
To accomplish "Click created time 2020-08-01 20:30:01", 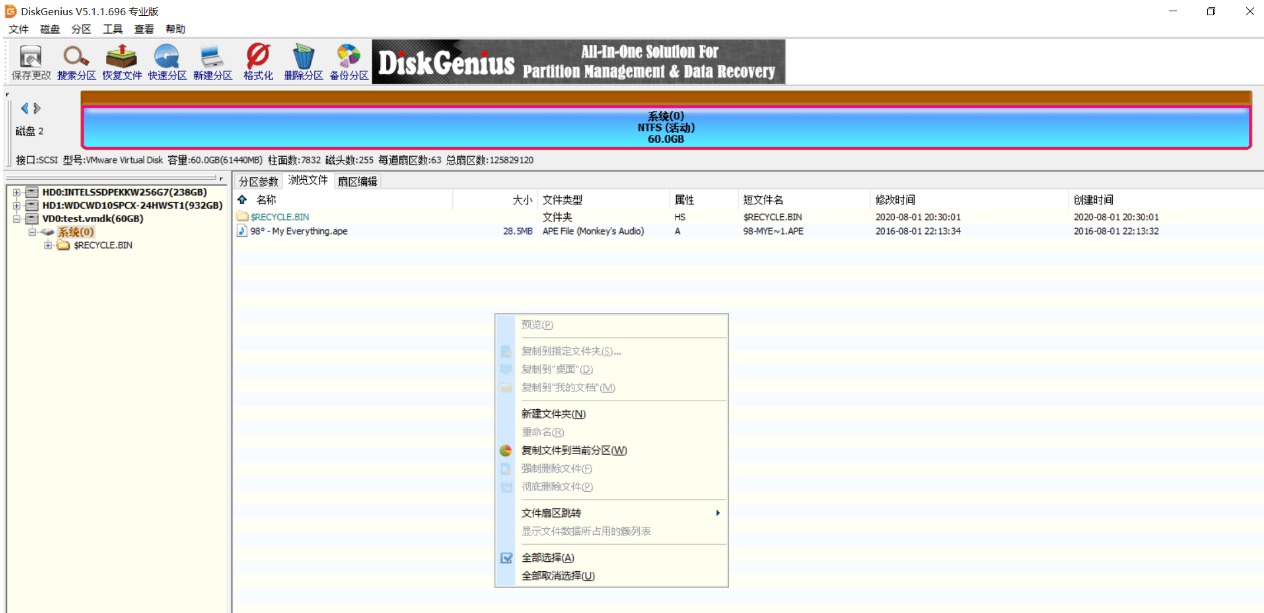I will (x=1117, y=217).
